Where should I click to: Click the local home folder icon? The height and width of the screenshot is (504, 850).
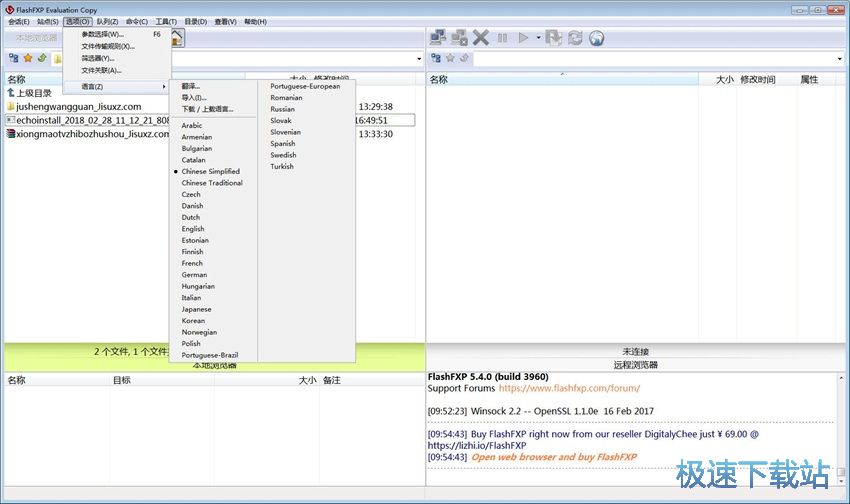point(177,37)
